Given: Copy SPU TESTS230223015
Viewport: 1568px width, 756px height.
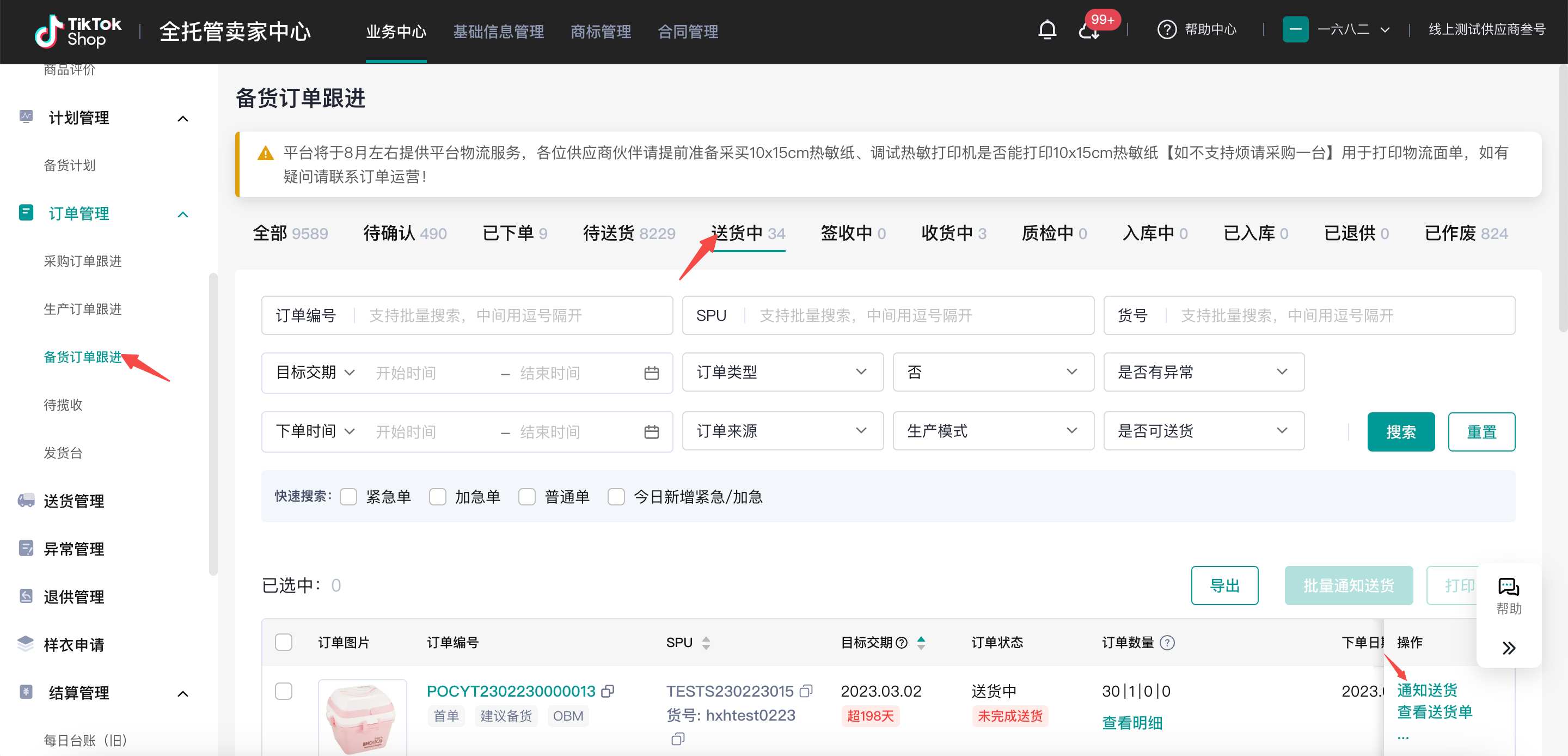Looking at the screenshot, I should 806,691.
